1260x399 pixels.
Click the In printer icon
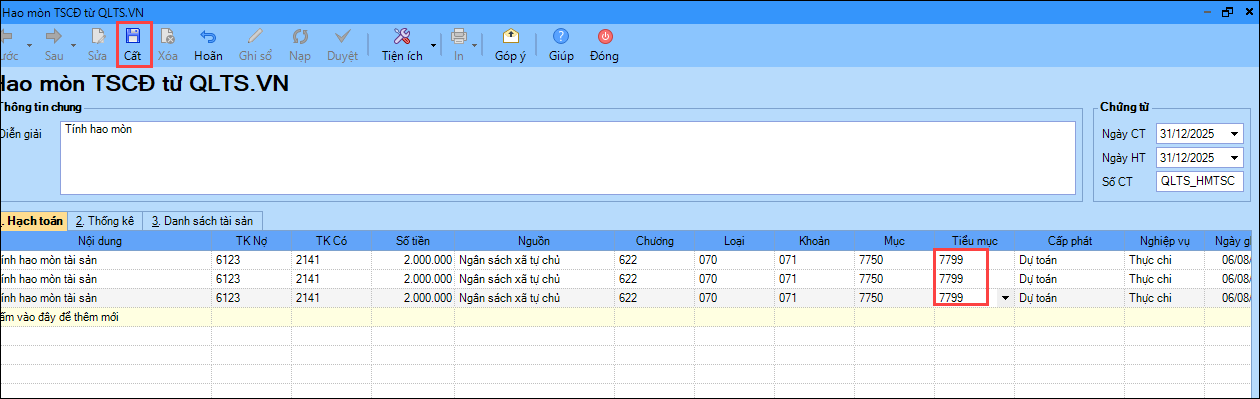click(459, 36)
